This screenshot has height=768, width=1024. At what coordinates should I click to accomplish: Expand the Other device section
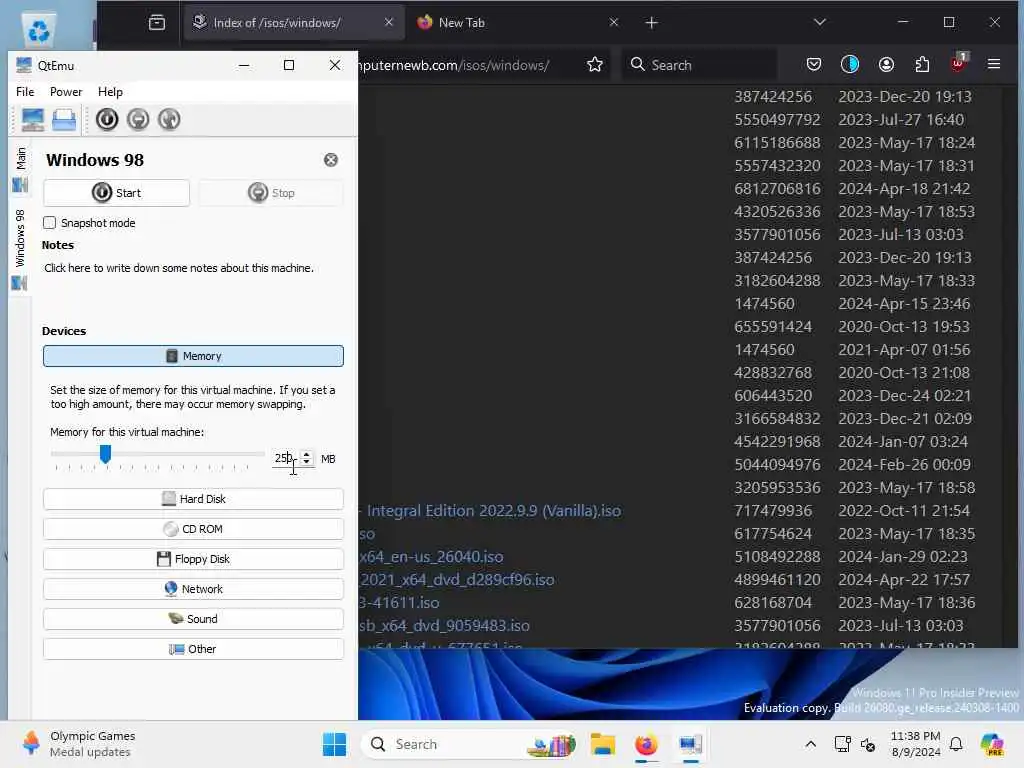click(x=193, y=649)
